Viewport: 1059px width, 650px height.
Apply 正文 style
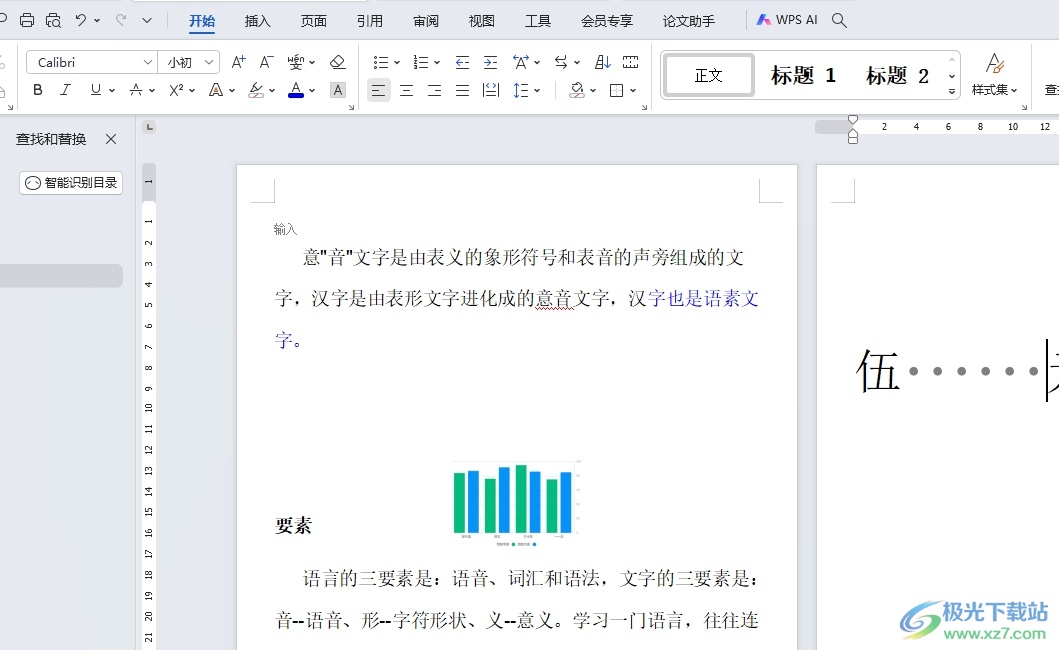709,75
